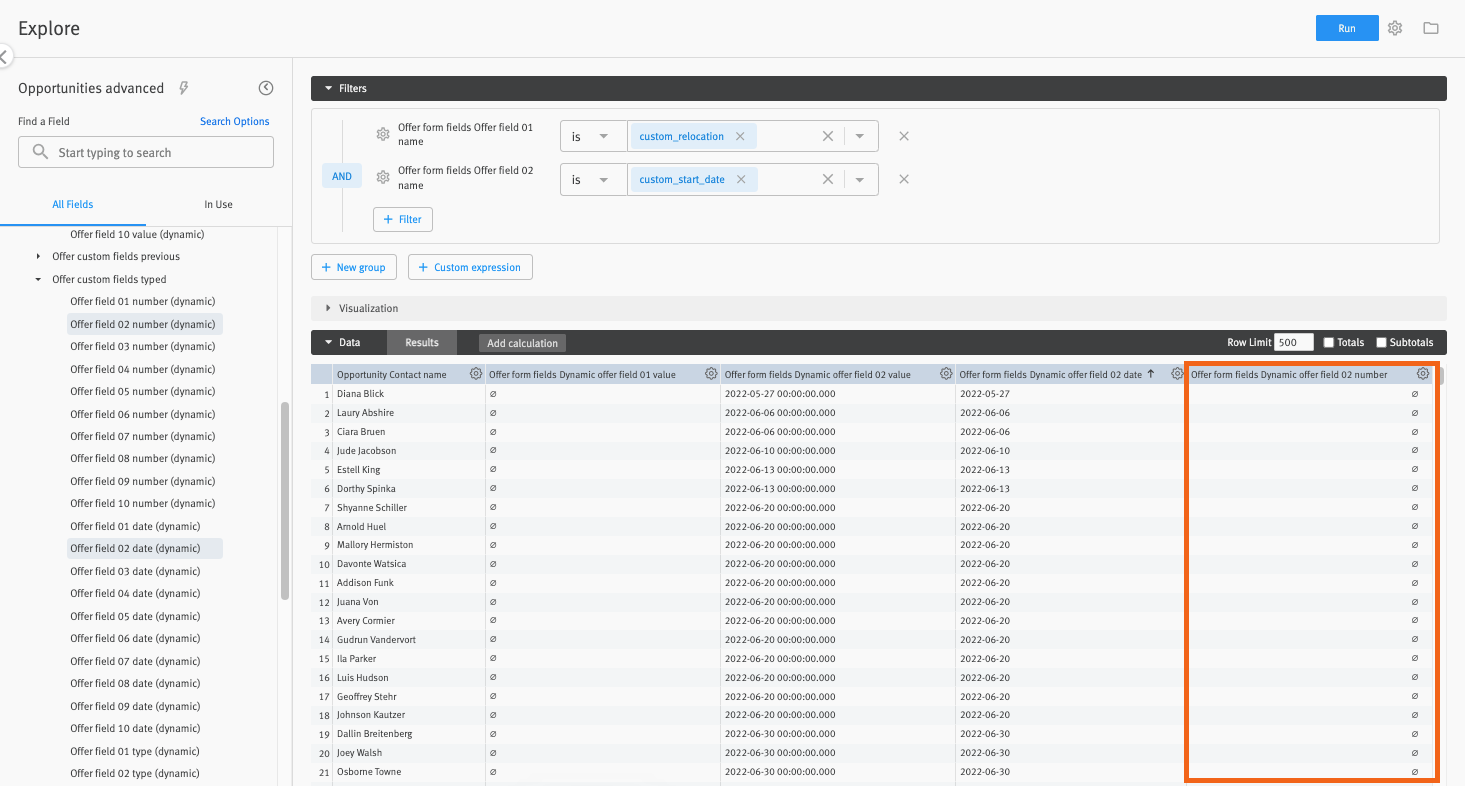Open gear menu for offer field 02 date column
Screen dimensions: 1465x786
click(x=1177, y=374)
